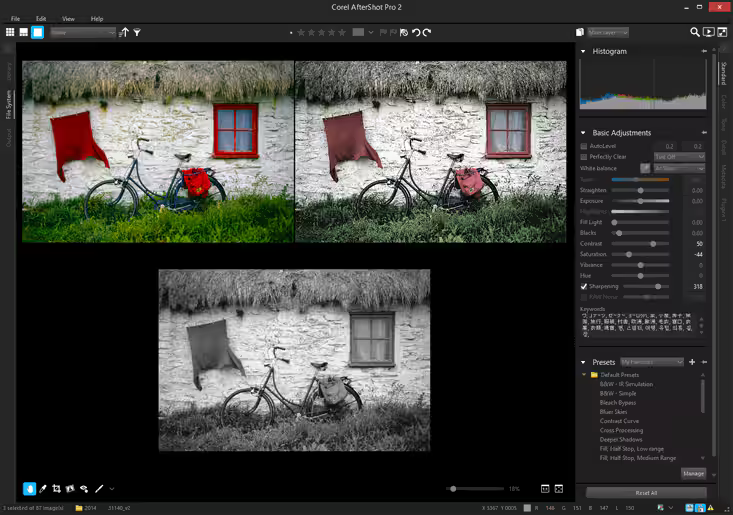Adjust the Contrast slider handle

pos(653,243)
